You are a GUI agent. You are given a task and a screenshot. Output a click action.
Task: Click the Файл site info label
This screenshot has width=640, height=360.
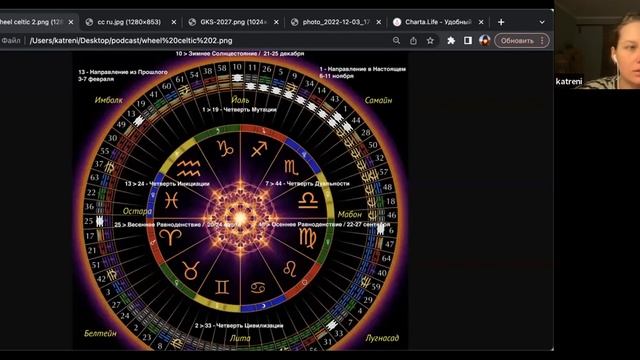coord(11,40)
